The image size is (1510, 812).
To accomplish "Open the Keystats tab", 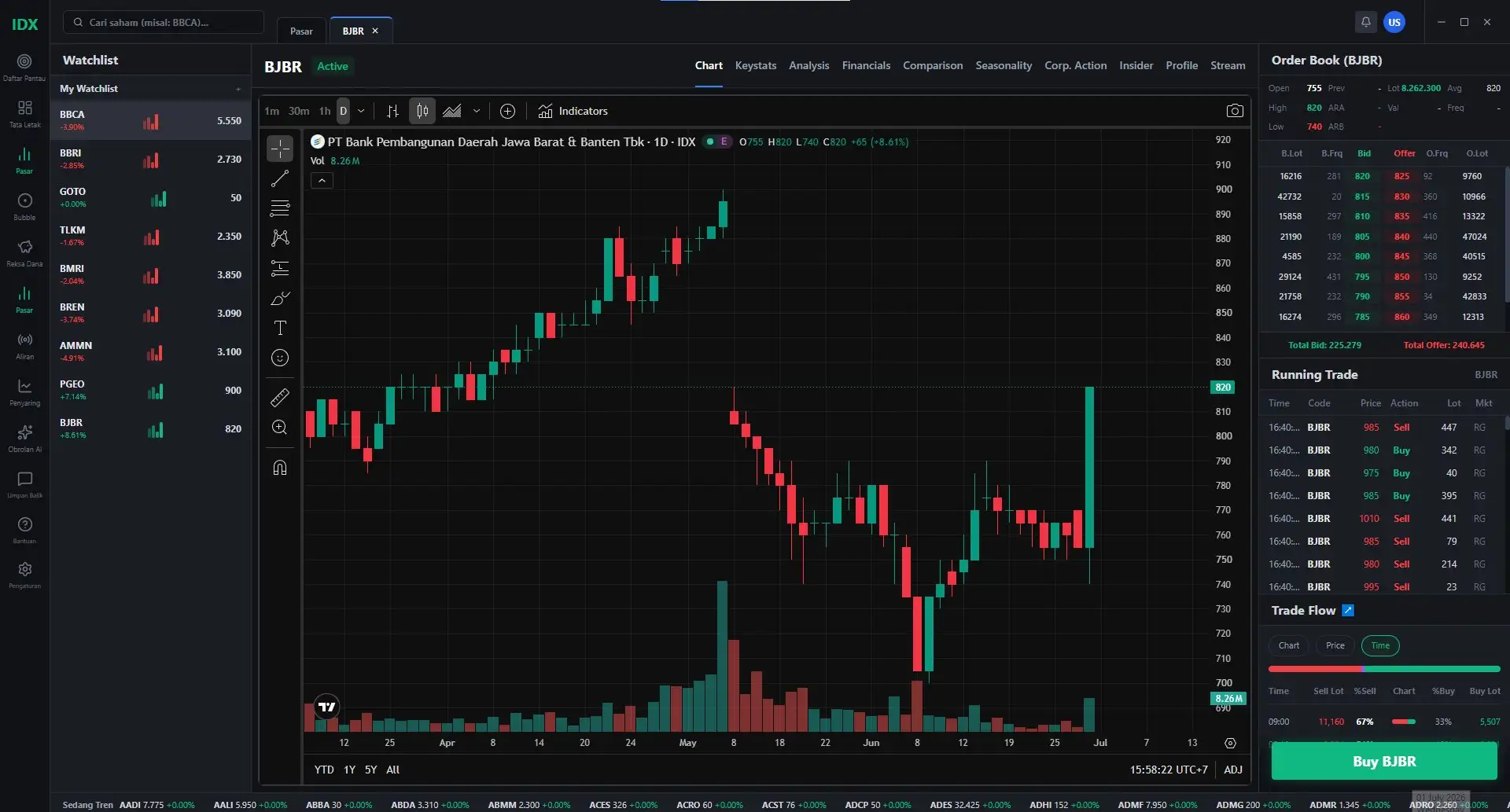I will (x=756, y=65).
